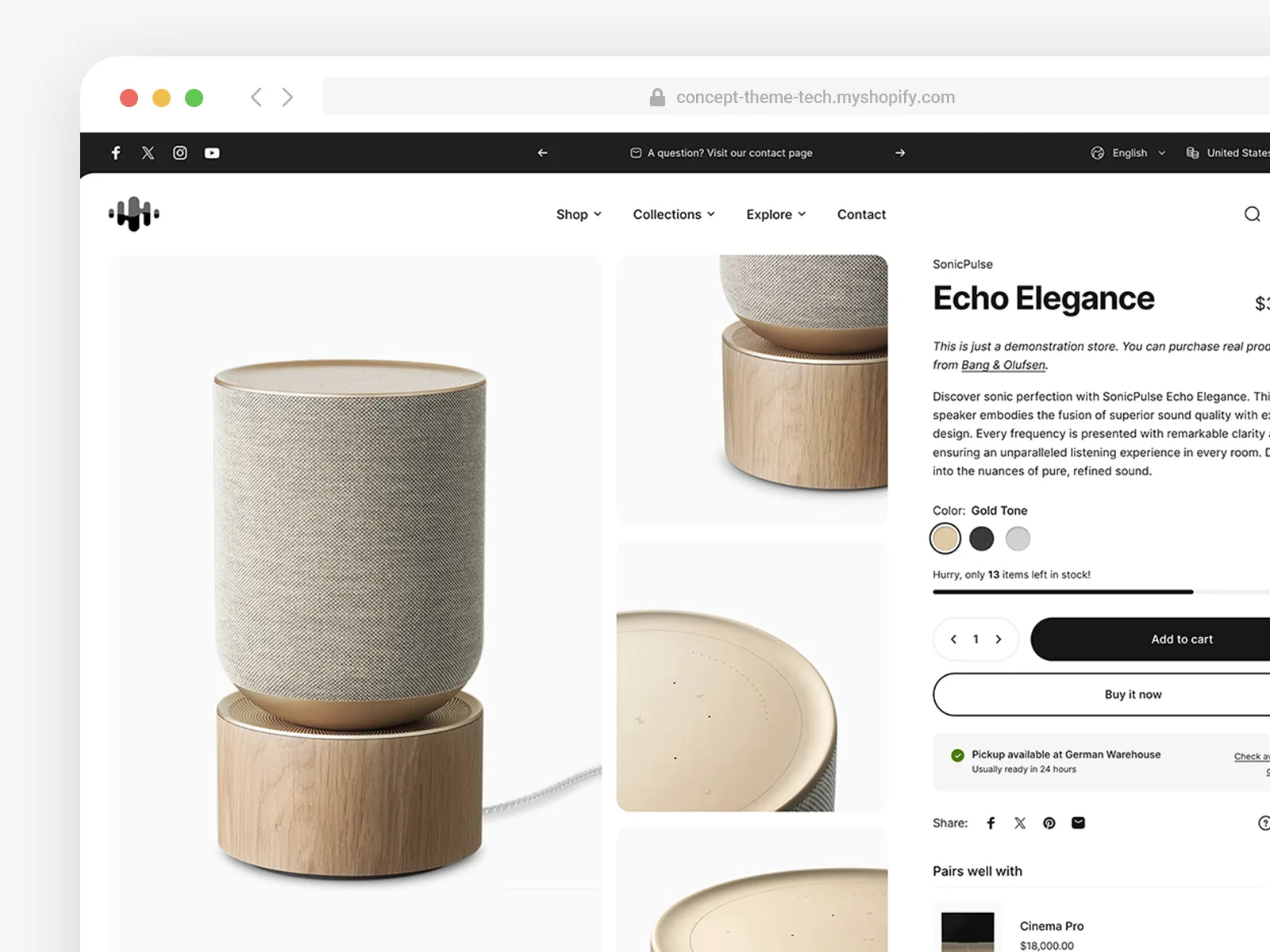Choose the light gray color option

tap(1018, 539)
